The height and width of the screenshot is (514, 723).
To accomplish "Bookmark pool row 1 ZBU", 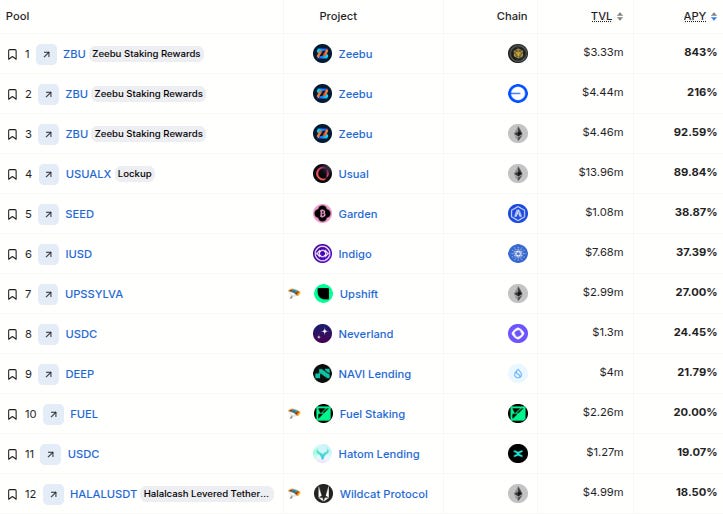I will coord(12,54).
